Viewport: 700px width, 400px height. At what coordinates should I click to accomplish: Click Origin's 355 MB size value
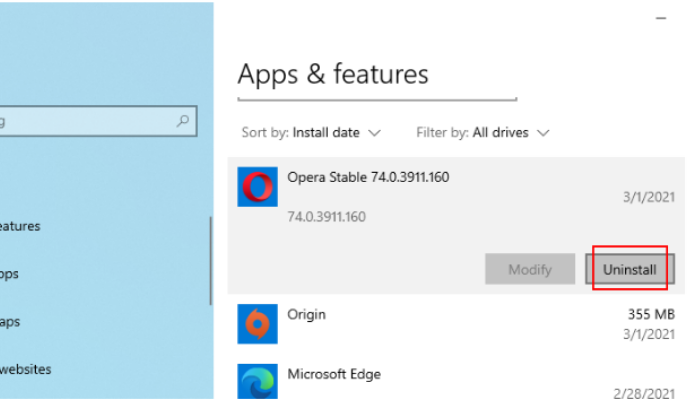651,314
